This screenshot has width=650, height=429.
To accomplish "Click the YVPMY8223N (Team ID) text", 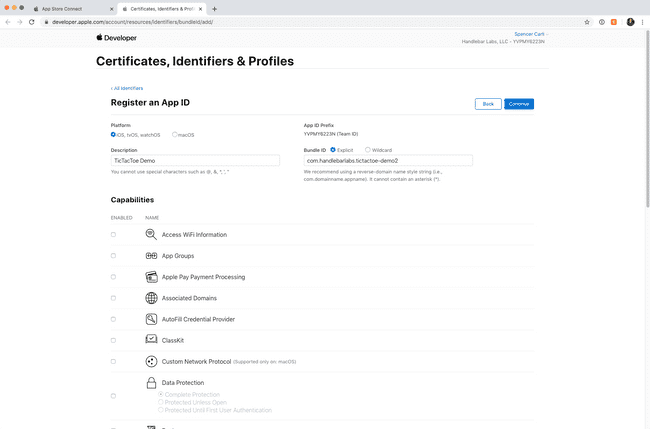I will (331, 134).
